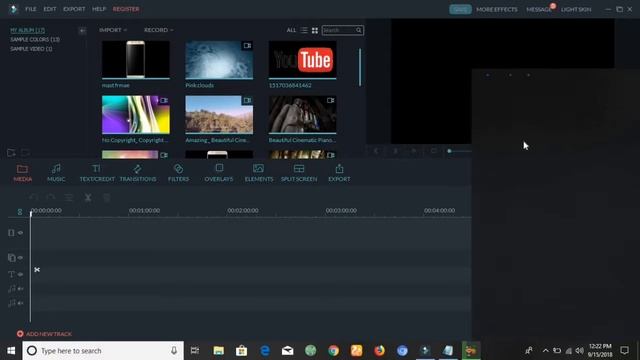640x360 pixels.
Task: Click the ALL media filter
Action: coord(291,30)
